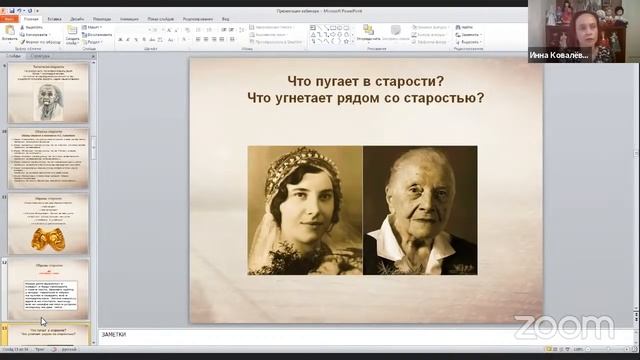The height and width of the screenshot is (360, 640).
Task: Copy selection with Копировать
Action: [x=34, y=35]
